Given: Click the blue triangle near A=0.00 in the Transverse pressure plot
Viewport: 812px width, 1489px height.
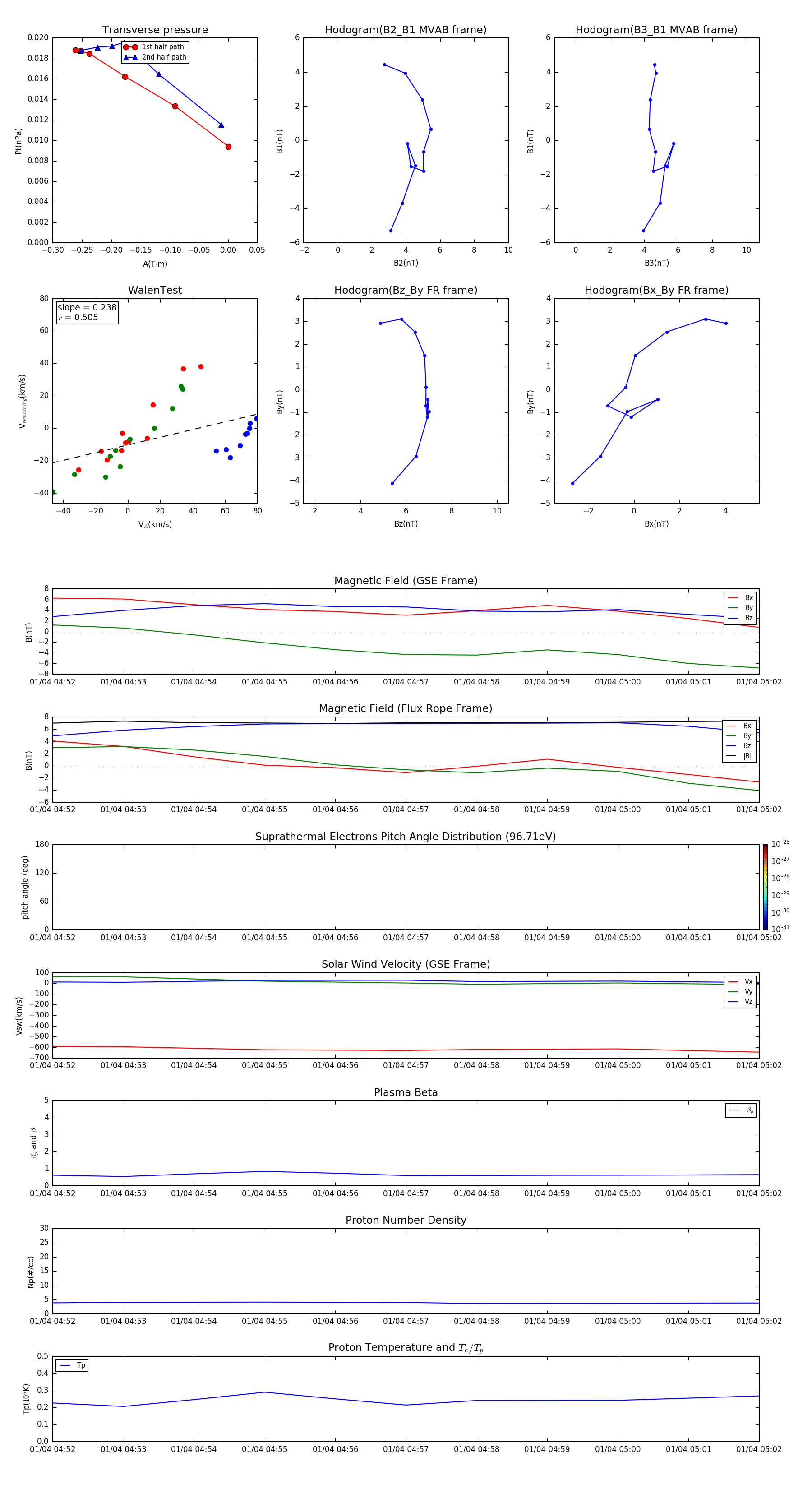Looking at the screenshot, I should coord(221,125).
